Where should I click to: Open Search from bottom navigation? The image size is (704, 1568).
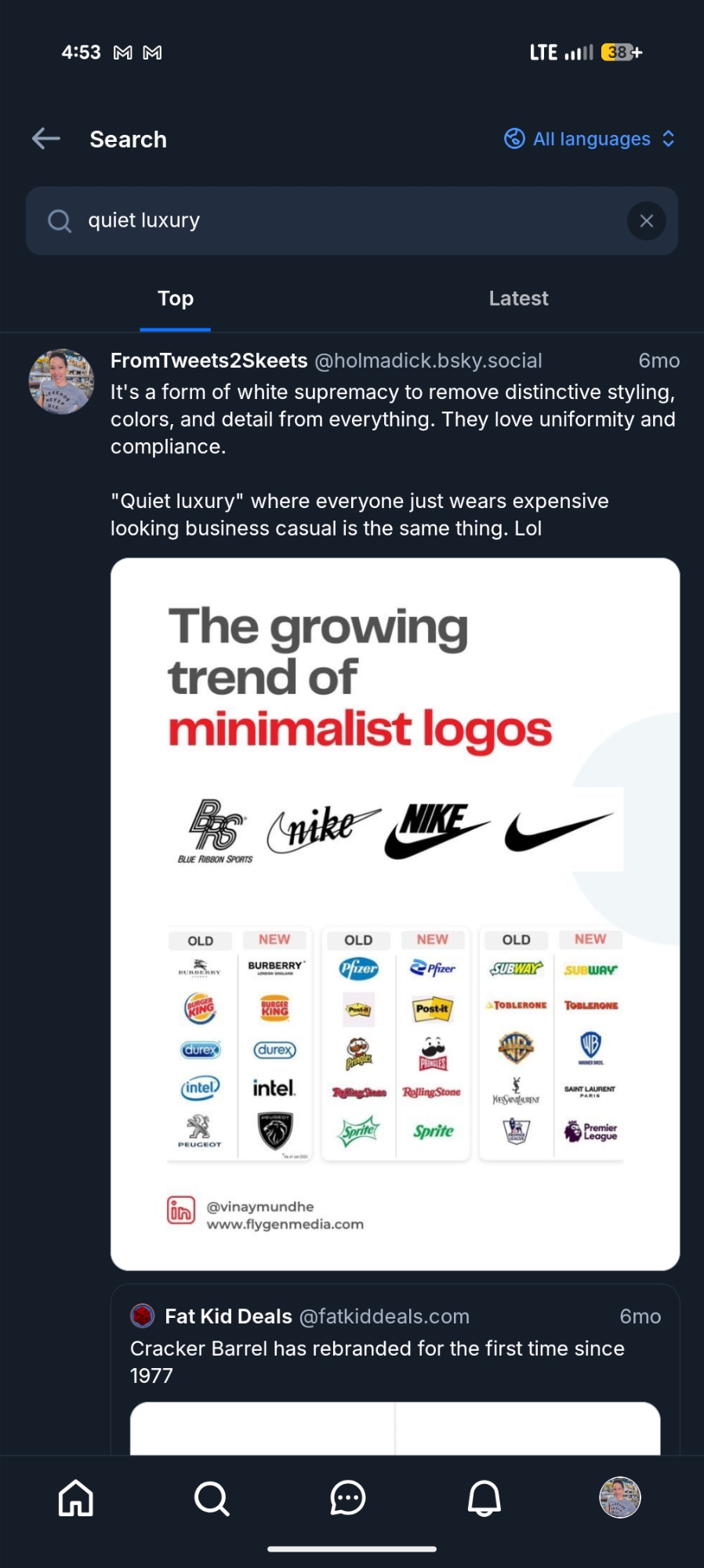(x=212, y=1498)
